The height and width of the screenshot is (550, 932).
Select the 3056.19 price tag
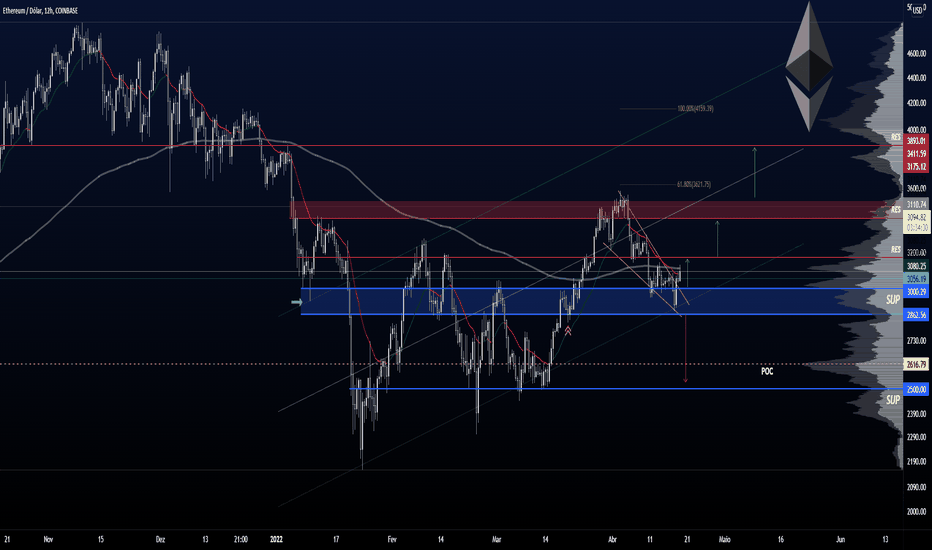pos(917,279)
